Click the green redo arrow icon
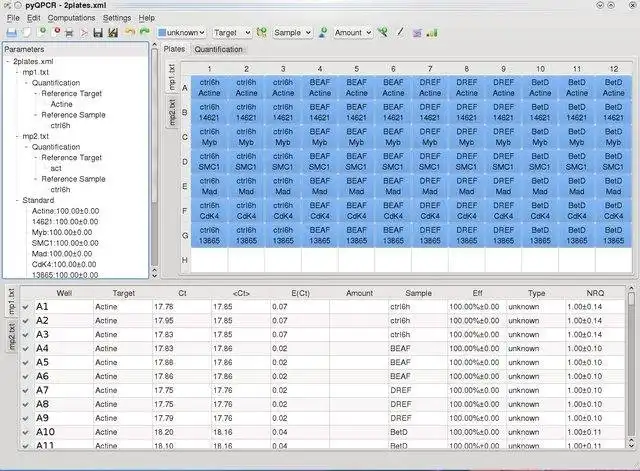 tap(144, 32)
